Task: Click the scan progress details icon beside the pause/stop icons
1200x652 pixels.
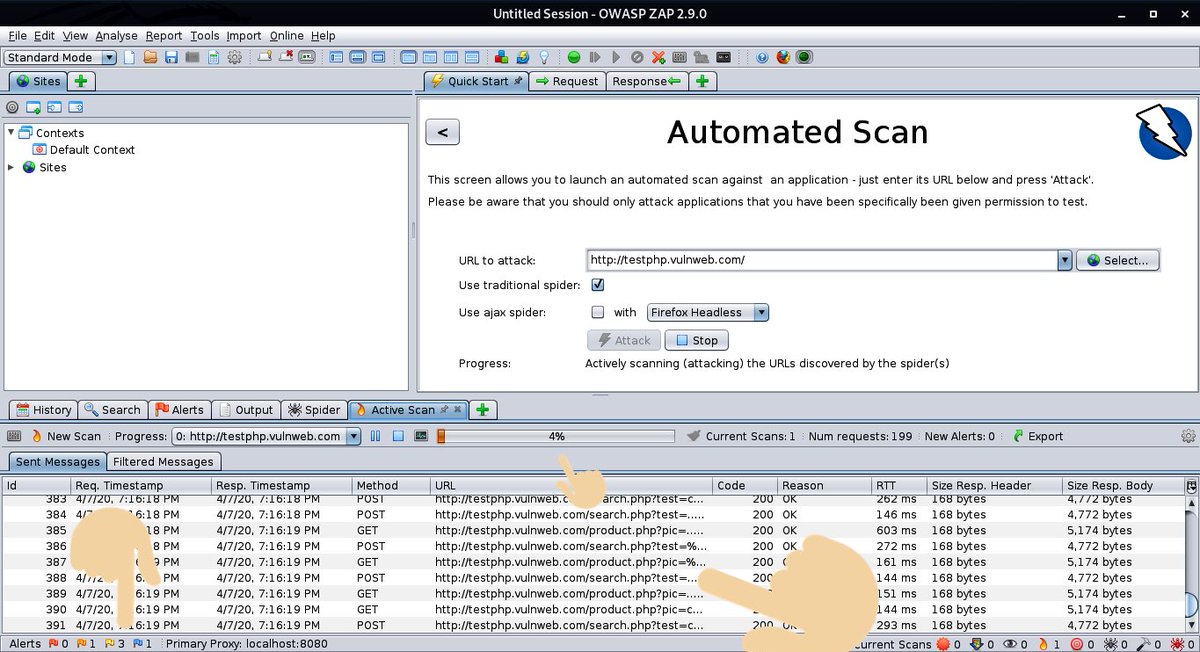Action: click(420, 436)
